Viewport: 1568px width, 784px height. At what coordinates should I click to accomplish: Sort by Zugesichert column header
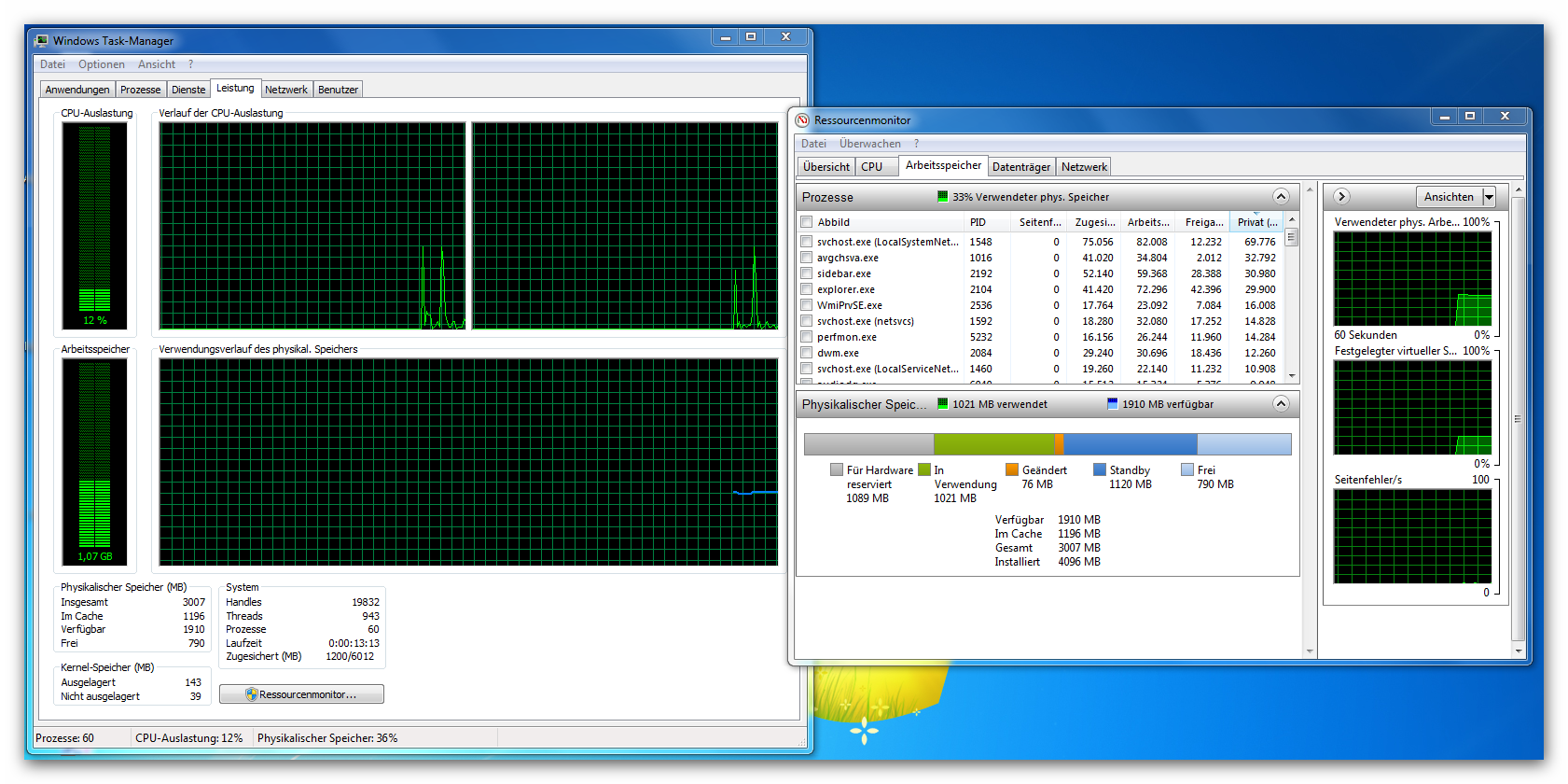click(x=1094, y=221)
